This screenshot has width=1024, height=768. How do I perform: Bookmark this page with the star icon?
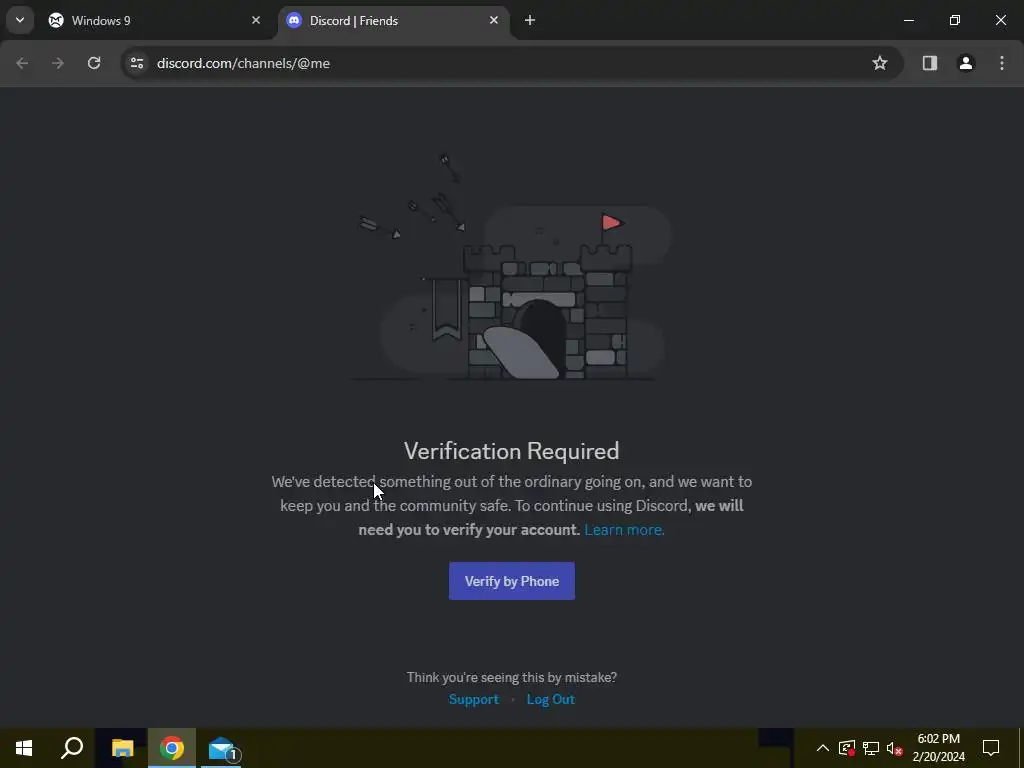pos(880,63)
